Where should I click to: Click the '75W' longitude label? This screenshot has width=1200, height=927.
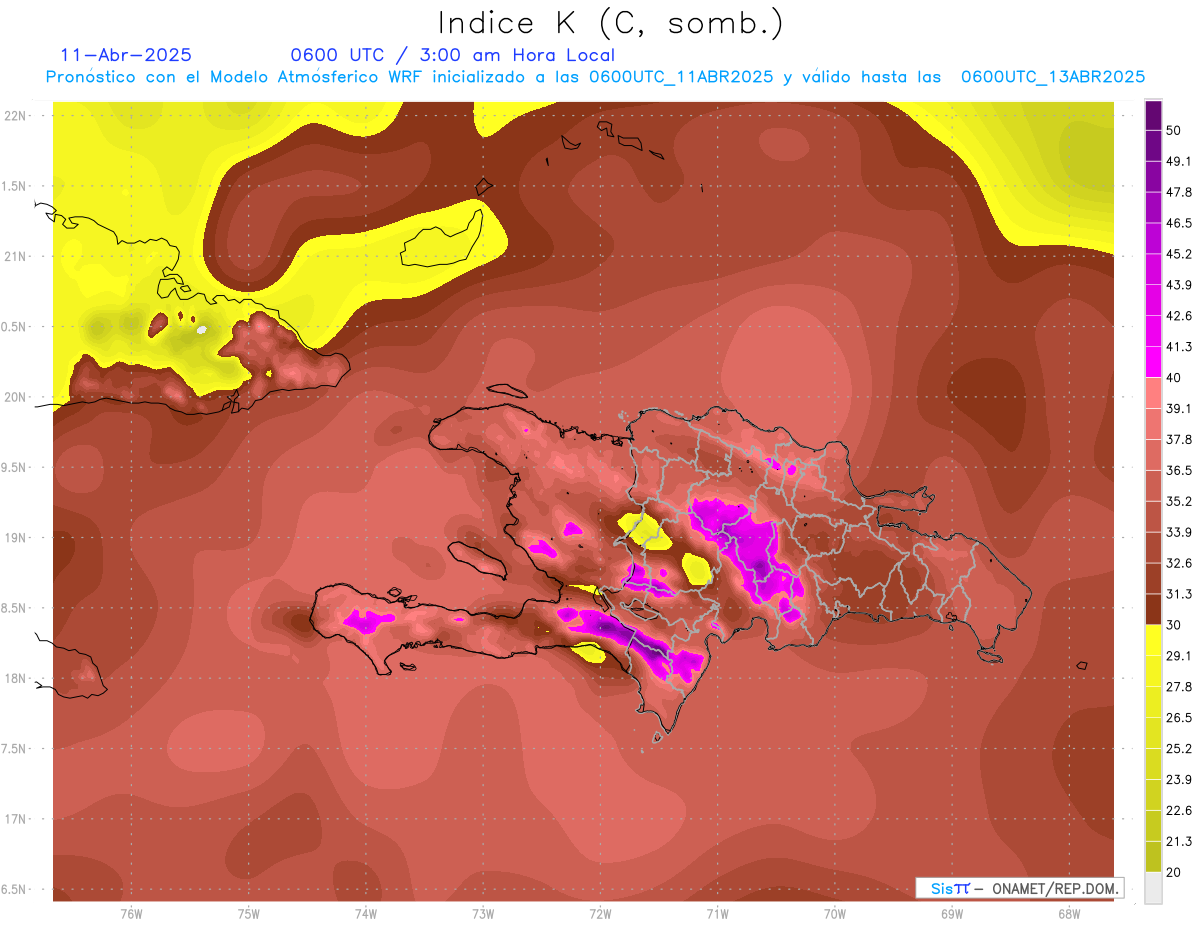pos(248,913)
